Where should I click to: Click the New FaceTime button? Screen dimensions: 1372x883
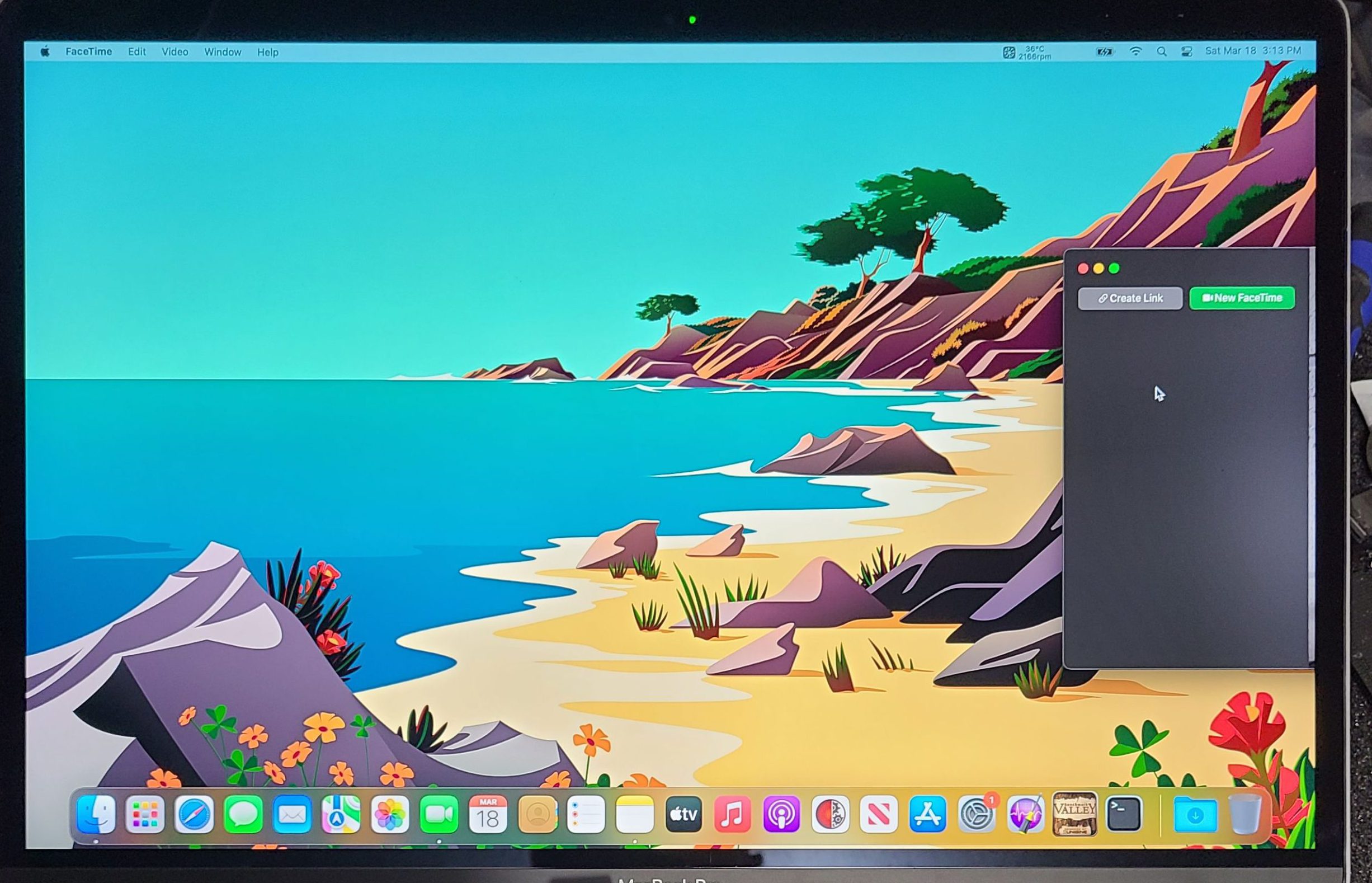pyautogui.click(x=1241, y=298)
